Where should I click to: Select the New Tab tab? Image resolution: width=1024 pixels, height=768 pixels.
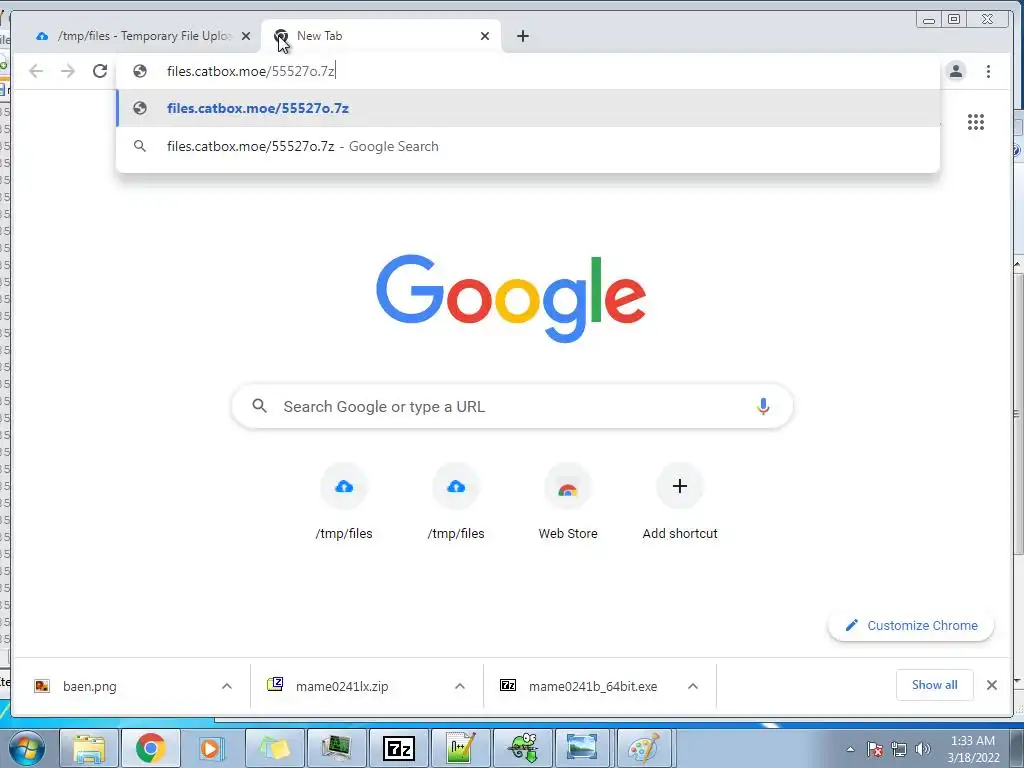381,36
